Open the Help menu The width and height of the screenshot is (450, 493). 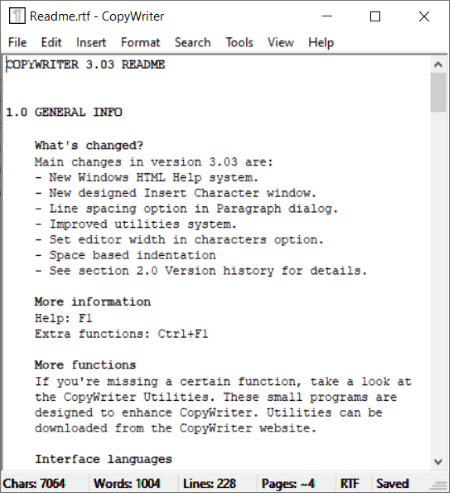click(x=321, y=42)
